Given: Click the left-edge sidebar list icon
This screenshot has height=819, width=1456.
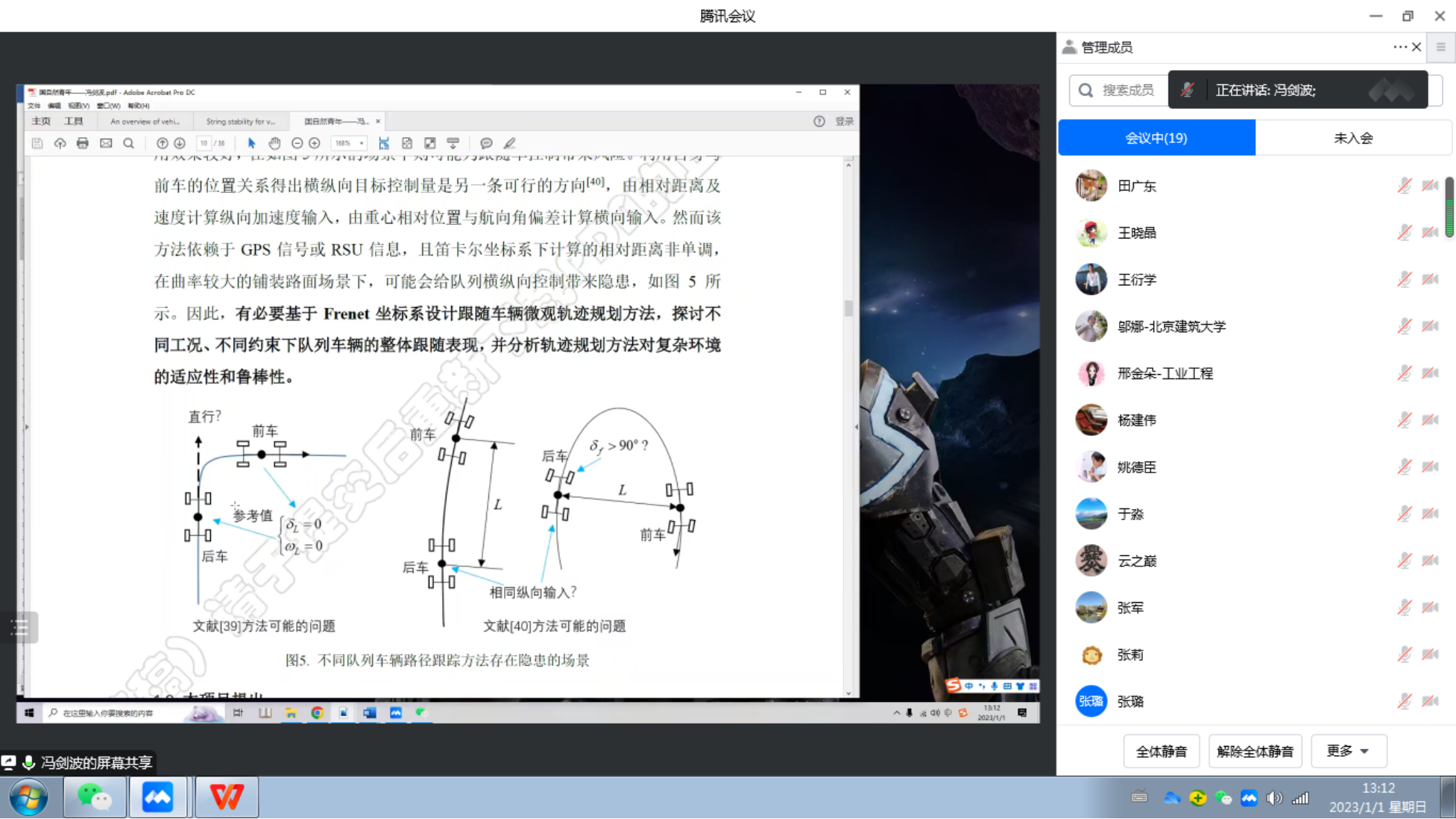Looking at the screenshot, I should [x=20, y=627].
